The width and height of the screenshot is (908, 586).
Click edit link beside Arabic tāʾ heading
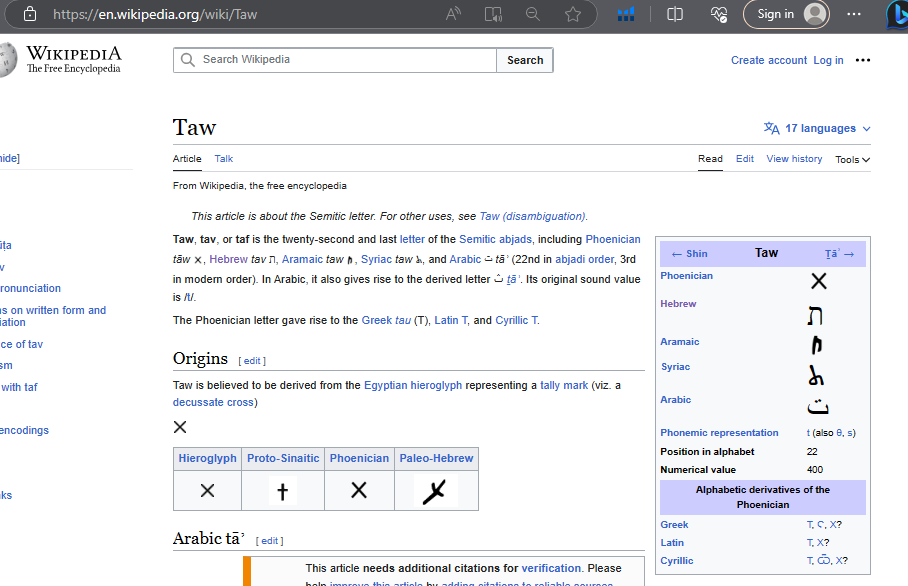point(270,541)
